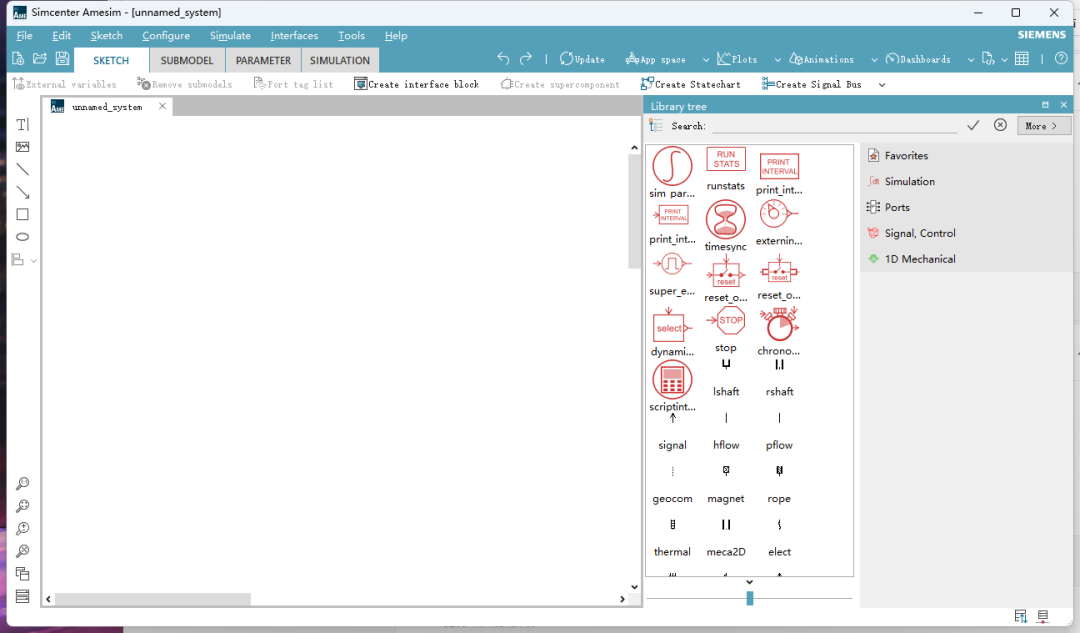Click the new file icon in toolbar
The height and width of the screenshot is (633, 1080).
[x=18, y=59]
